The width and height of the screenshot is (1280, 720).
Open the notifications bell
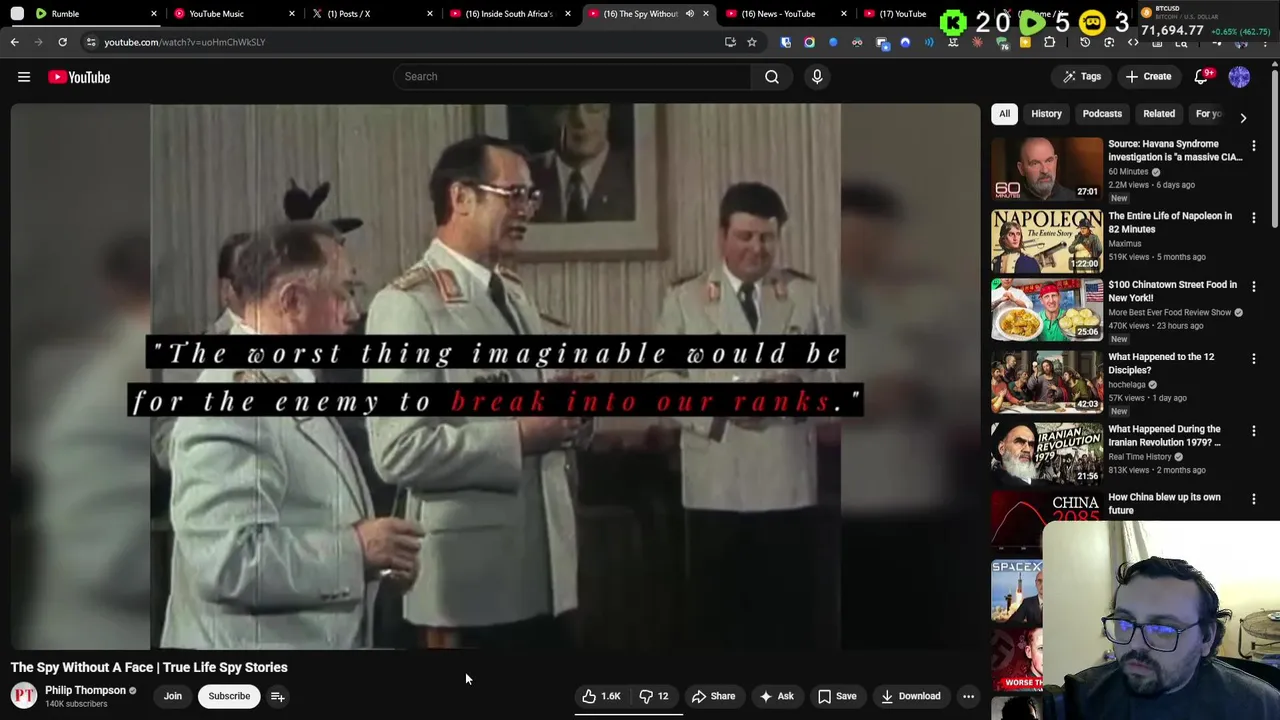click(x=1202, y=77)
